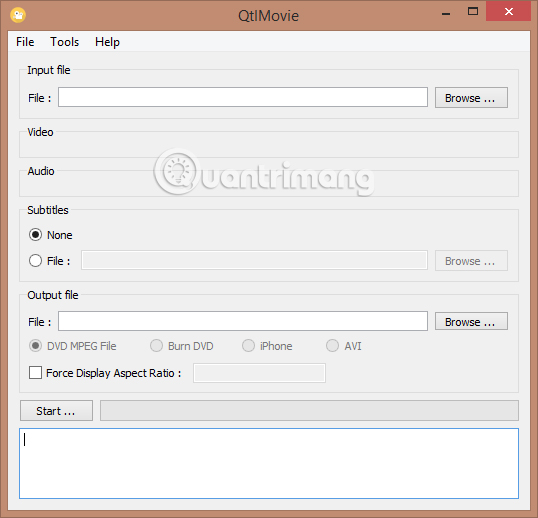Start the conversion with Start button

pyautogui.click(x=56, y=411)
